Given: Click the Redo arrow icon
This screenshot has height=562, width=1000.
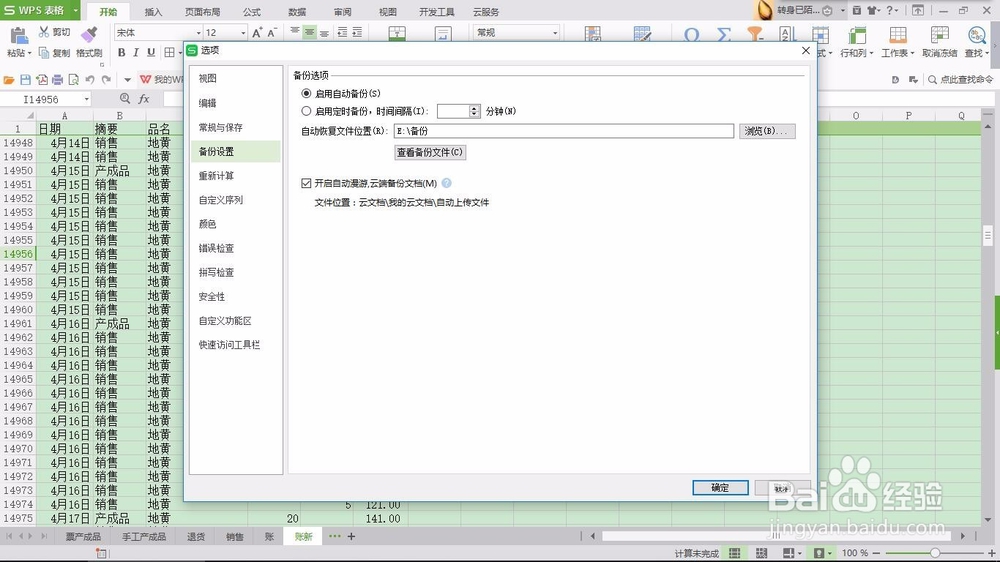Looking at the screenshot, I should point(106,80).
